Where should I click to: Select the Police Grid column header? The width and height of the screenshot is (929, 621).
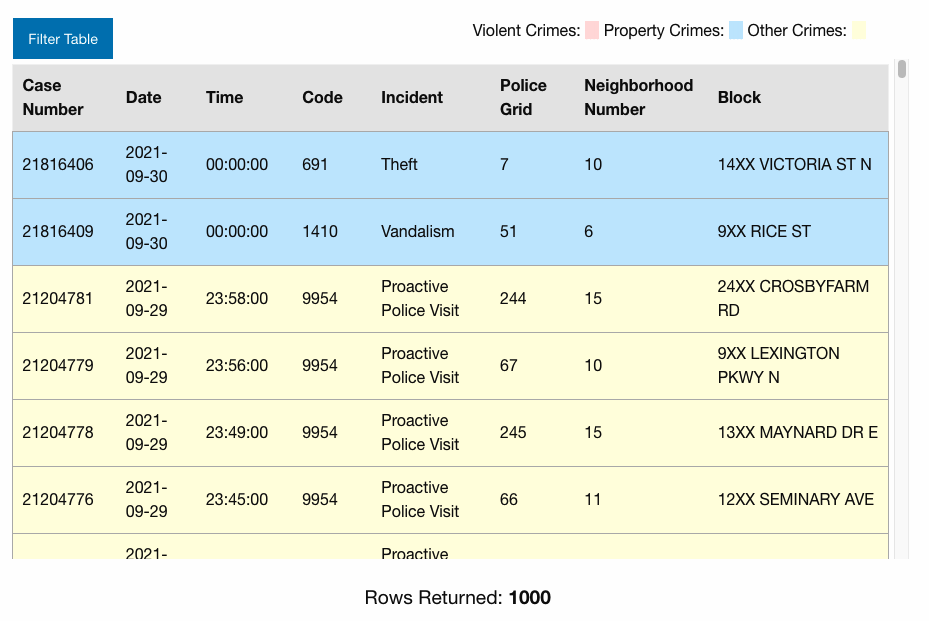(x=523, y=98)
